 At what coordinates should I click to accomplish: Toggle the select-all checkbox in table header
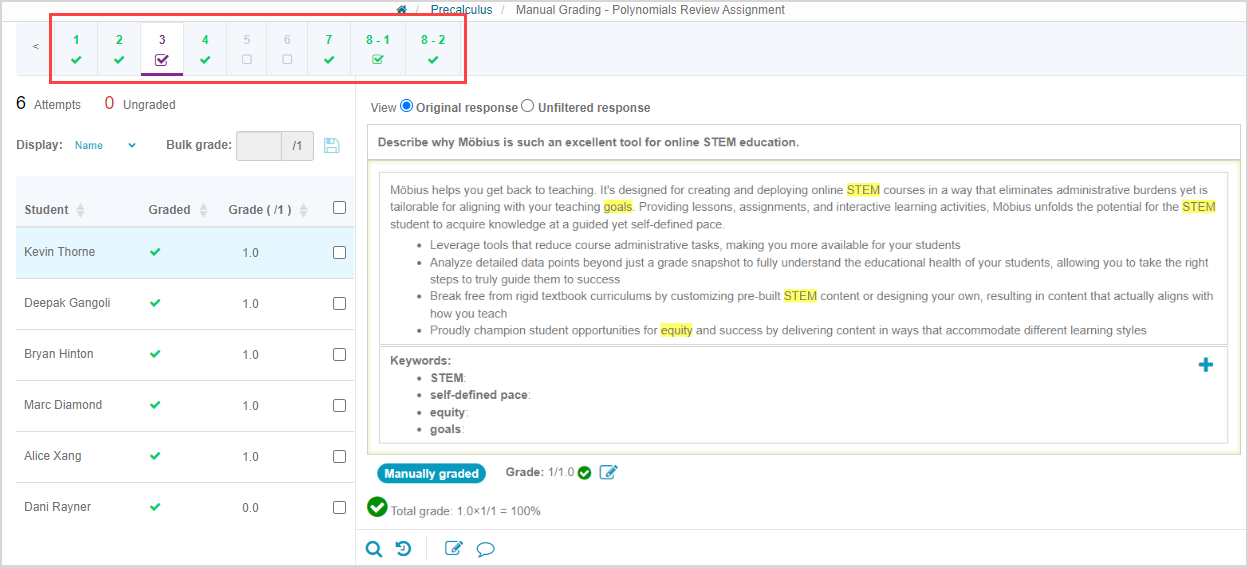tap(339, 208)
